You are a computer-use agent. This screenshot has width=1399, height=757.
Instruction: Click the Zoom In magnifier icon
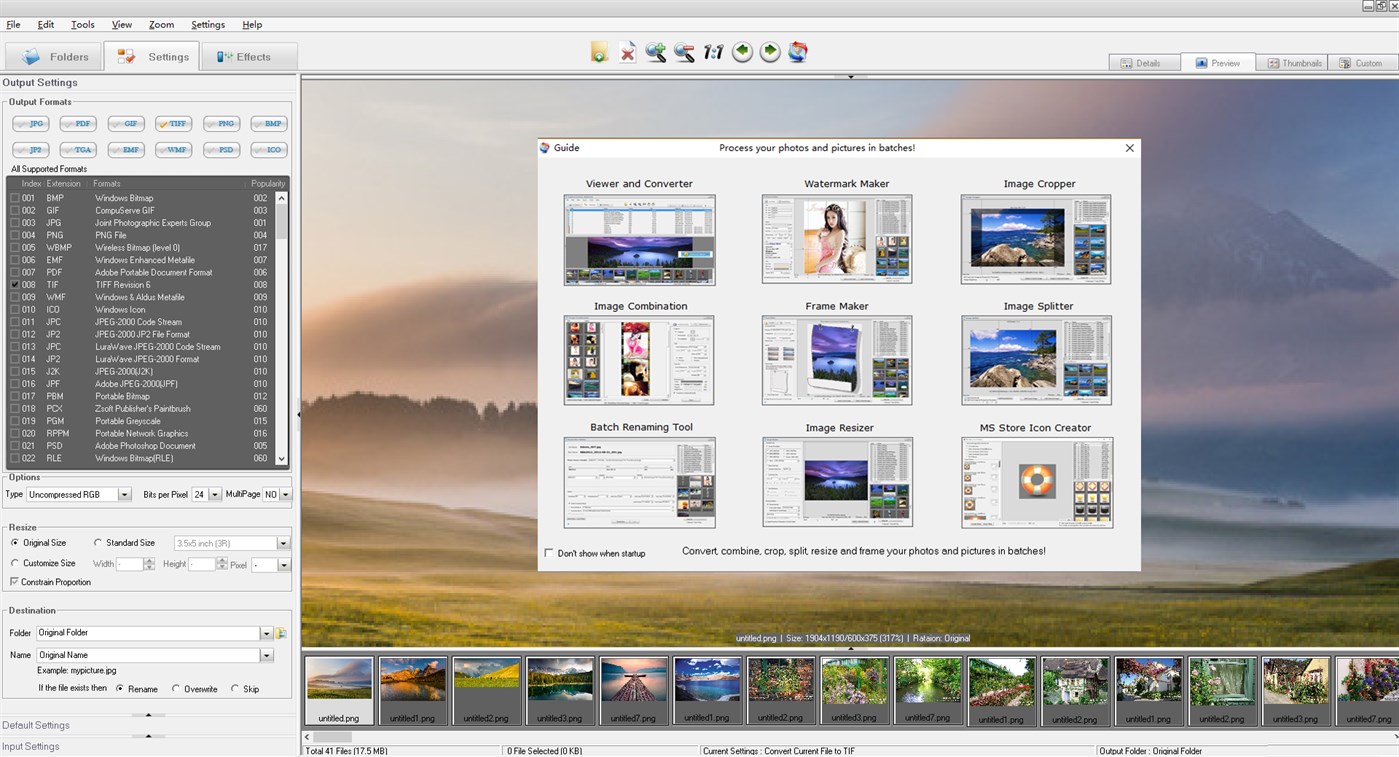click(x=655, y=52)
